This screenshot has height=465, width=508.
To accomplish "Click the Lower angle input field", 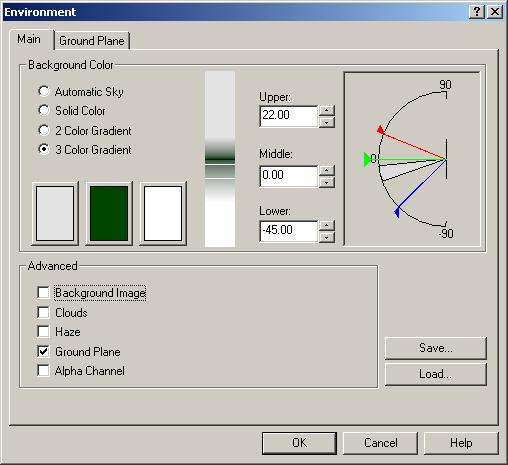I will pyautogui.click(x=289, y=231).
